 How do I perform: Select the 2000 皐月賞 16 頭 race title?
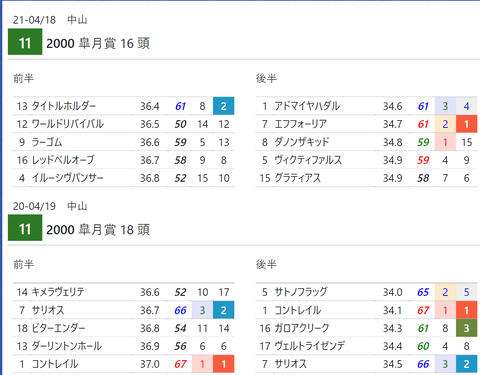coord(98,43)
